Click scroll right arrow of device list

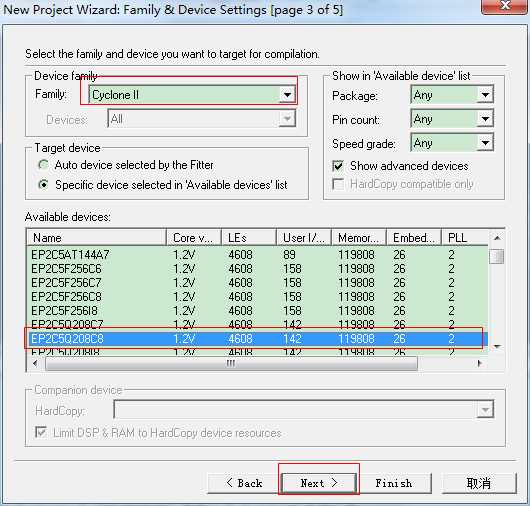[x=479, y=363]
